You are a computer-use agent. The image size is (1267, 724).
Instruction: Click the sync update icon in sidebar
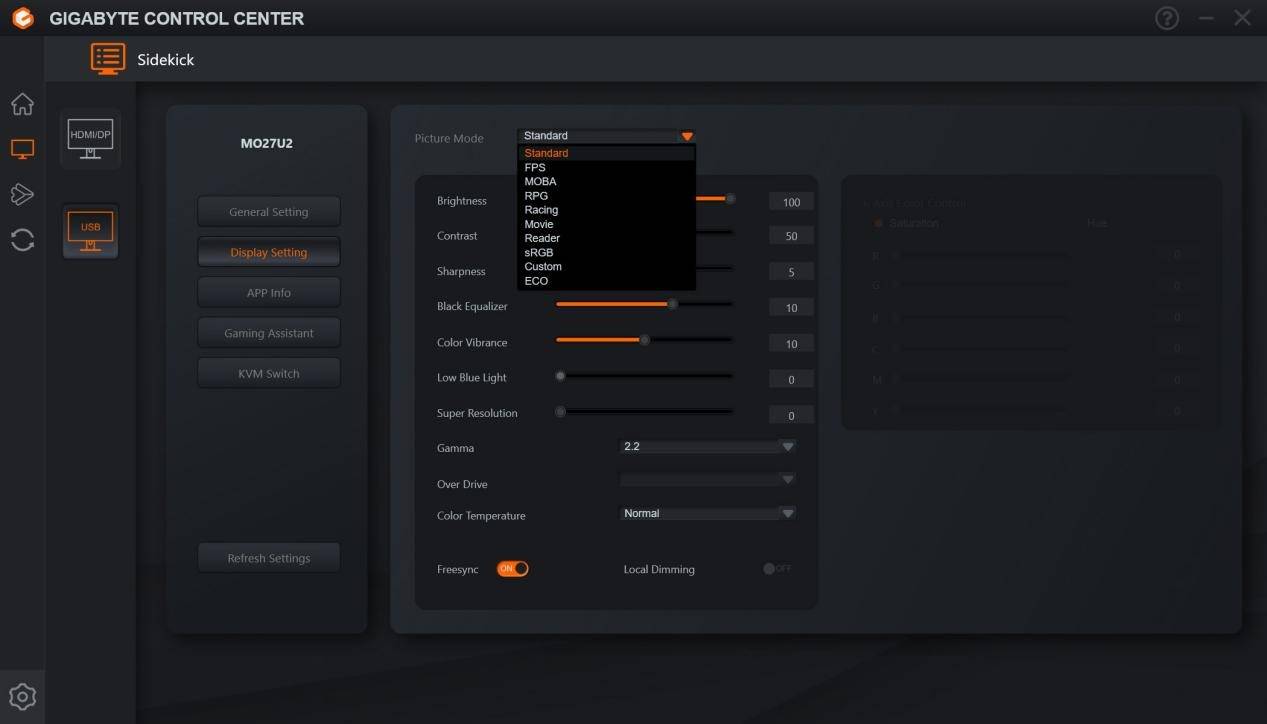[22, 240]
